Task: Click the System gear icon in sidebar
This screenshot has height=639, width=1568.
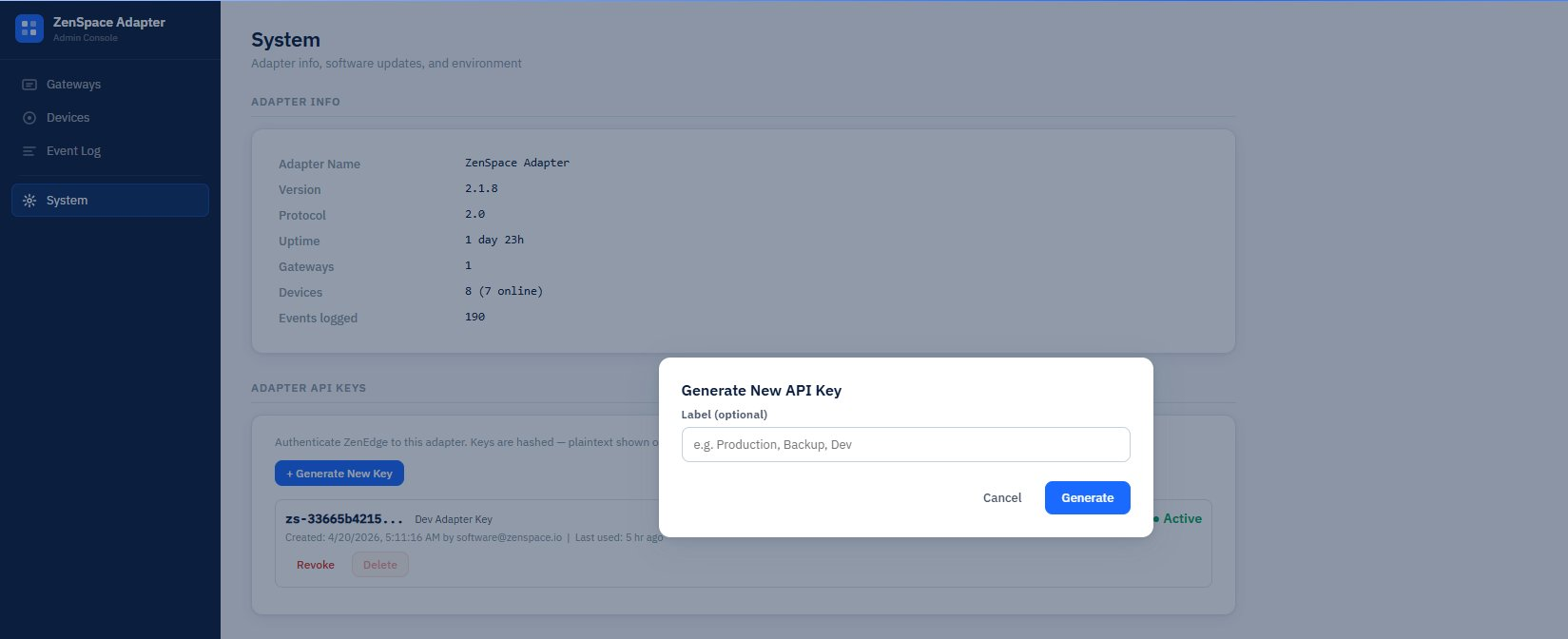Action: coord(29,201)
